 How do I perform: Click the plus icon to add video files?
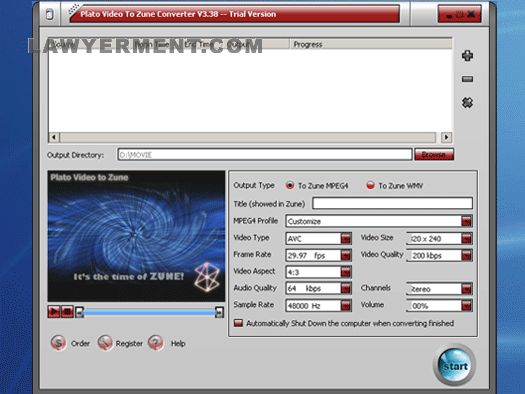click(467, 56)
